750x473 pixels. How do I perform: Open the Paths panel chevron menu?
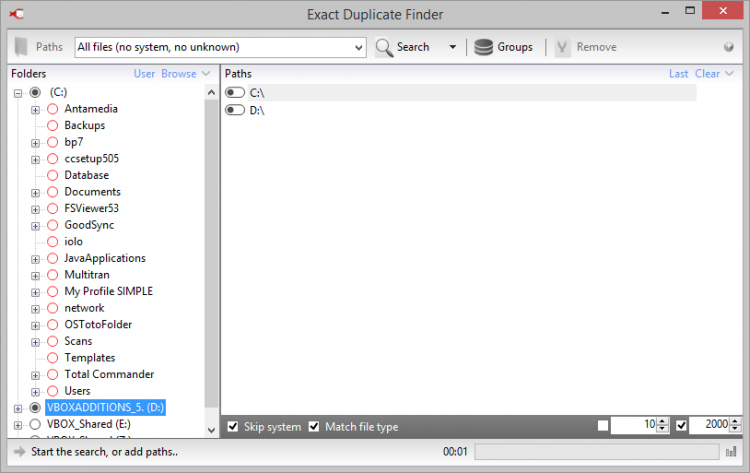[x=729, y=74]
